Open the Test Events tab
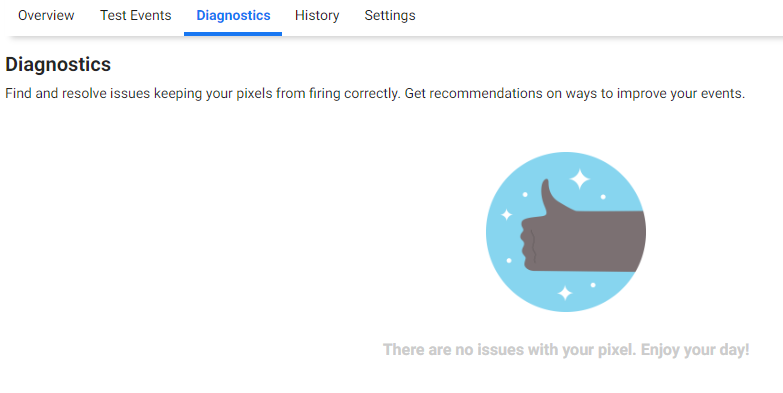This screenshot has width=783, height=393. coord(135,15)
